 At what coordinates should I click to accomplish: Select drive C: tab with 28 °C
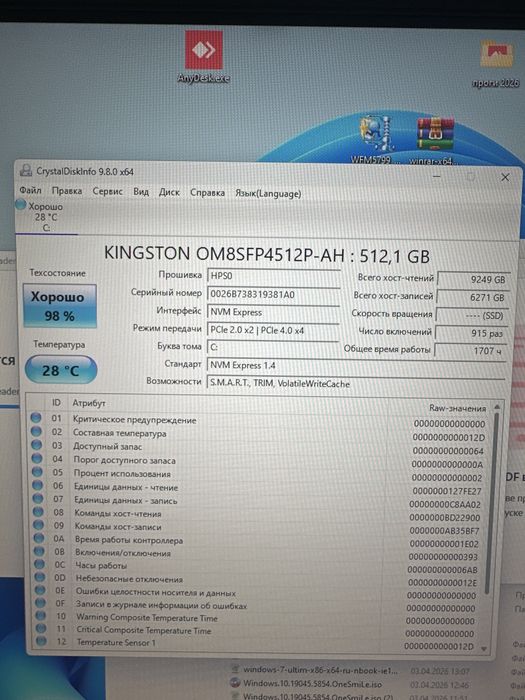[46, 217]
